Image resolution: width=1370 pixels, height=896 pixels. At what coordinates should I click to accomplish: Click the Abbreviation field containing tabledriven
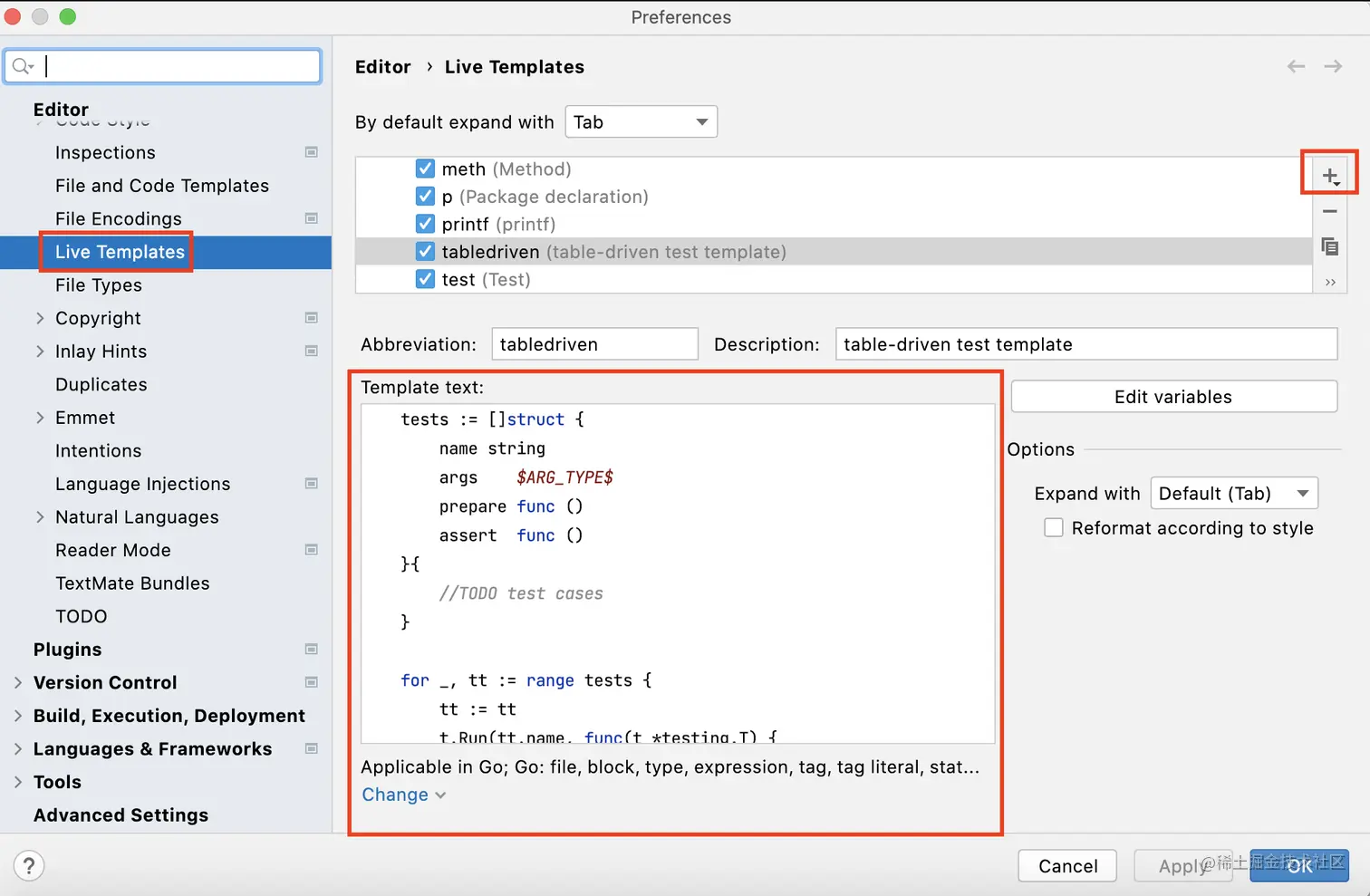[x=594, y=344]
